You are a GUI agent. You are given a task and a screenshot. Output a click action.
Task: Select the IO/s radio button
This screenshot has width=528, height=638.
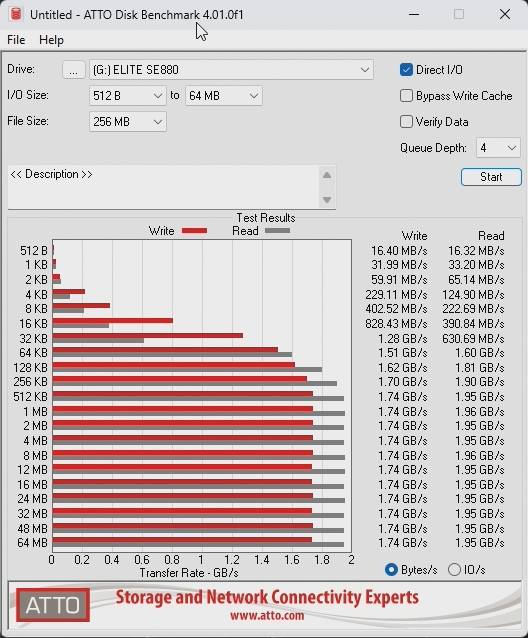[x=454, y=570]
